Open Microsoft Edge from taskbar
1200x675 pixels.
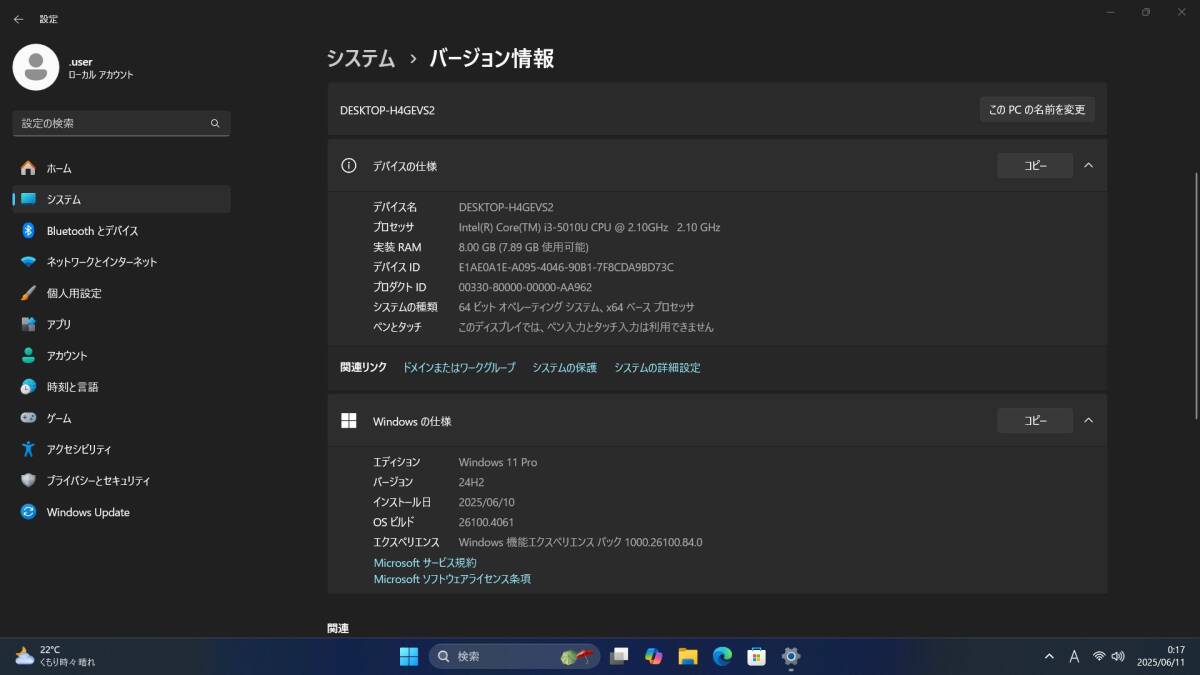click(x=722, y=656)
